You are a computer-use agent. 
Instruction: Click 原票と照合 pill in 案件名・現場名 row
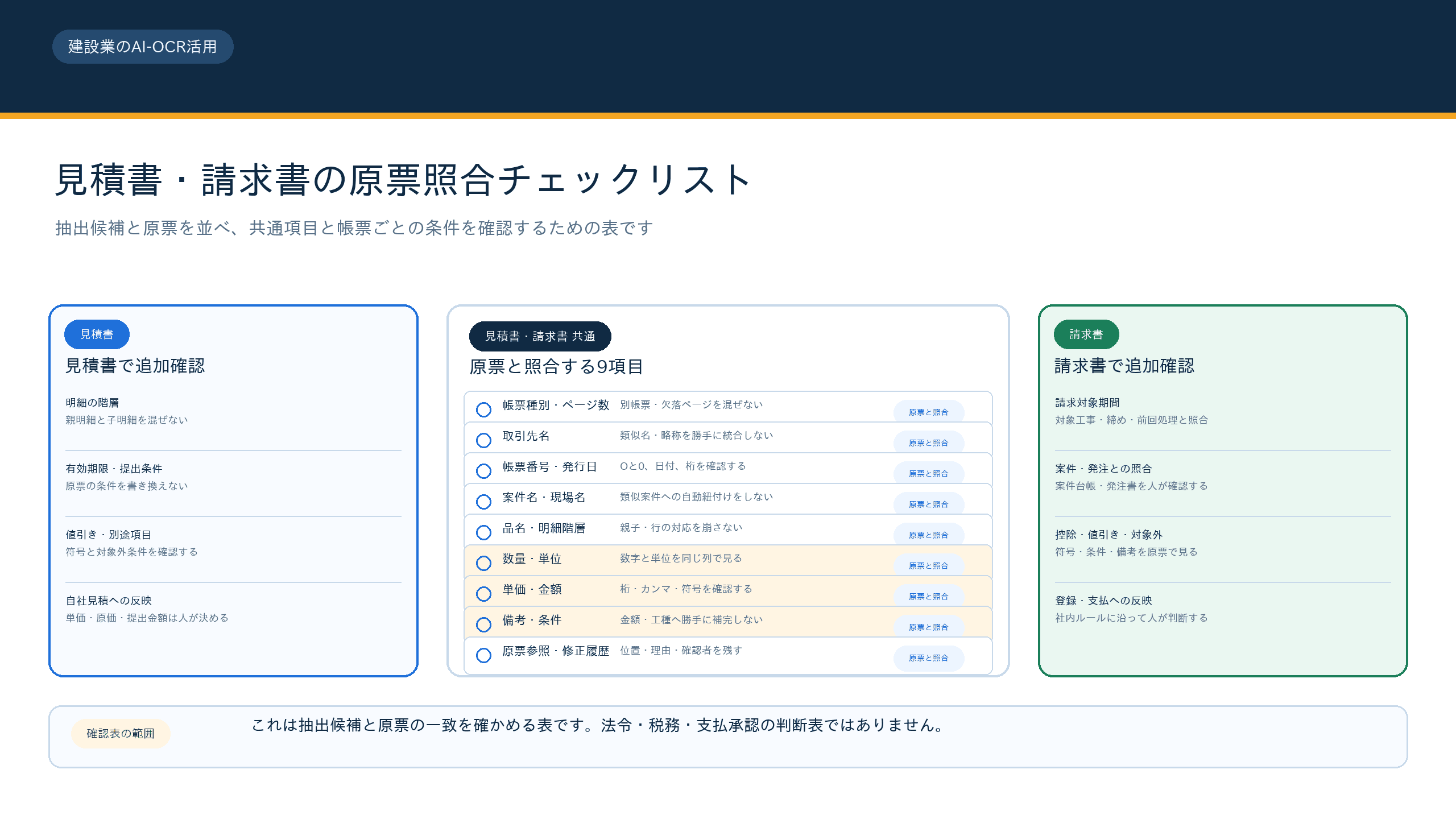tap(928, 504)
